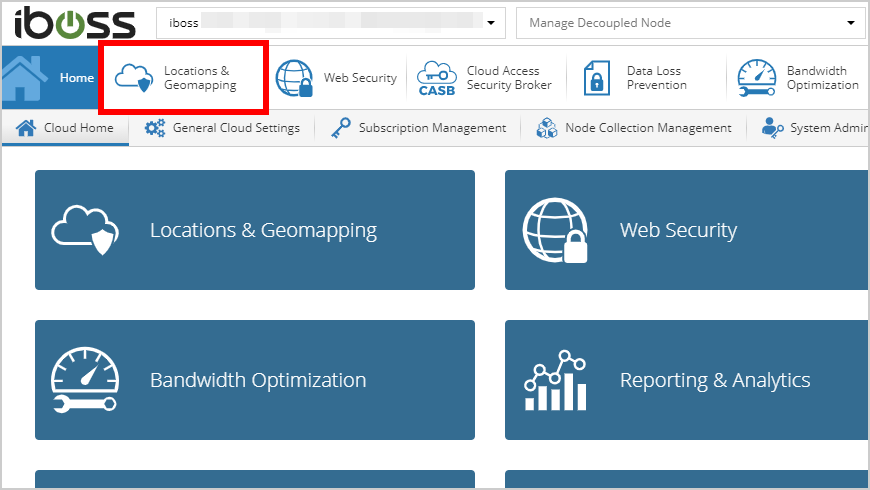Open the System Admin tab

808,128
